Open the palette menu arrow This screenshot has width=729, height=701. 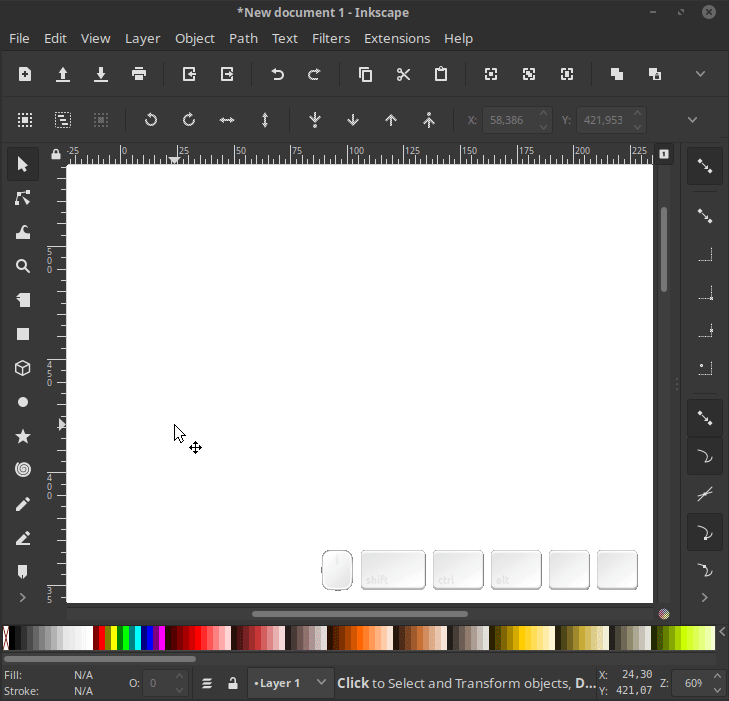pyautogui.click(x=722, y=631)
